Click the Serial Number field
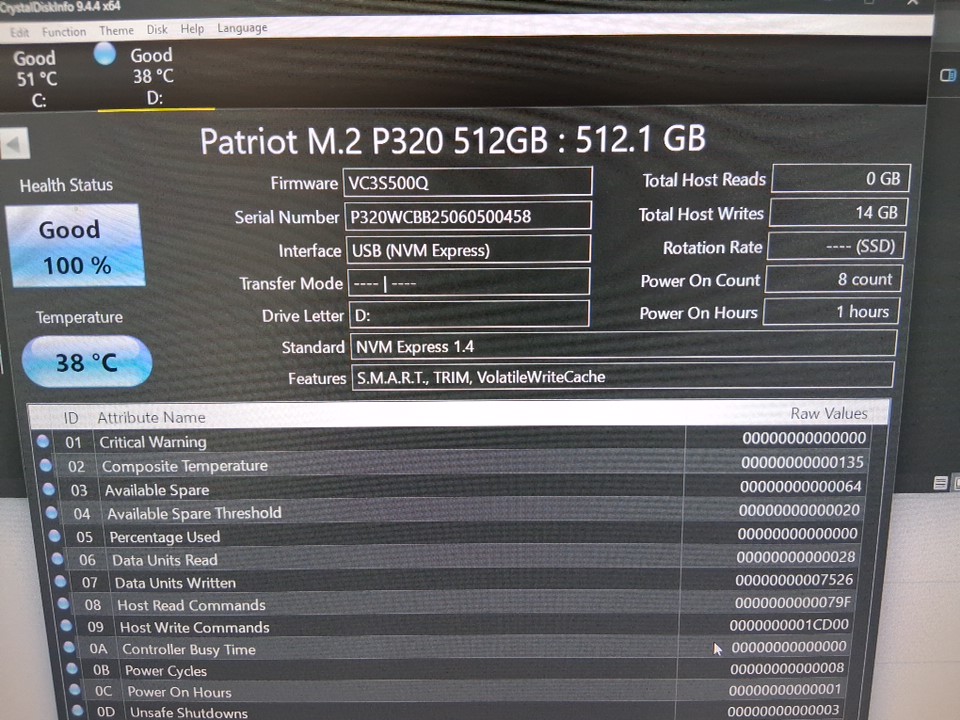Screen dimensions: 960x720 click(x=468, y=216)
